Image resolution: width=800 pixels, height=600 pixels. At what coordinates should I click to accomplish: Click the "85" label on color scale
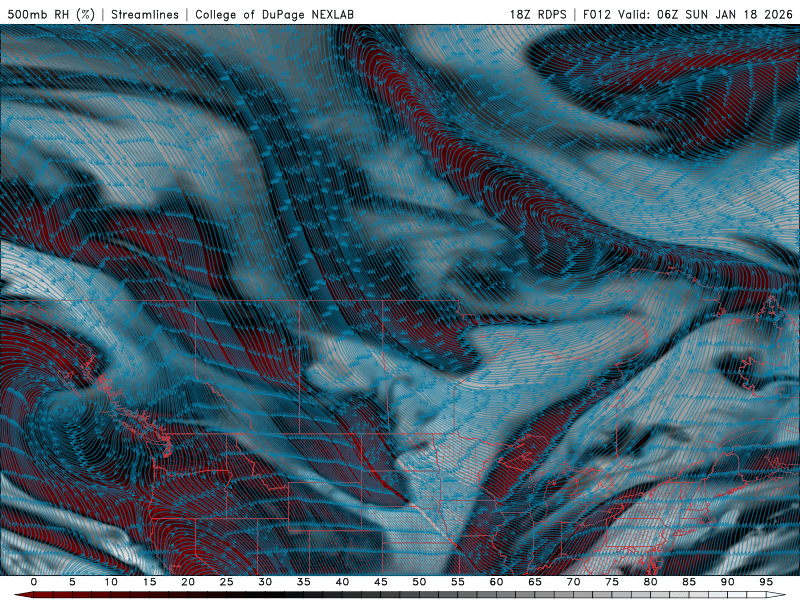tap(689, 582)
